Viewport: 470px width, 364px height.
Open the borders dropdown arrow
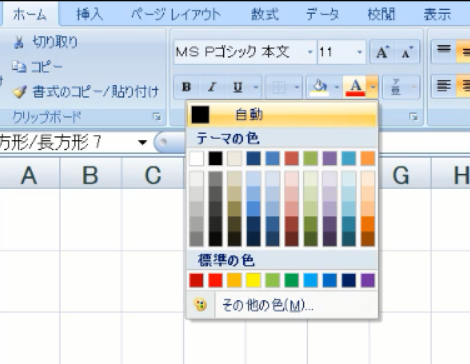(x=297, y=87)
